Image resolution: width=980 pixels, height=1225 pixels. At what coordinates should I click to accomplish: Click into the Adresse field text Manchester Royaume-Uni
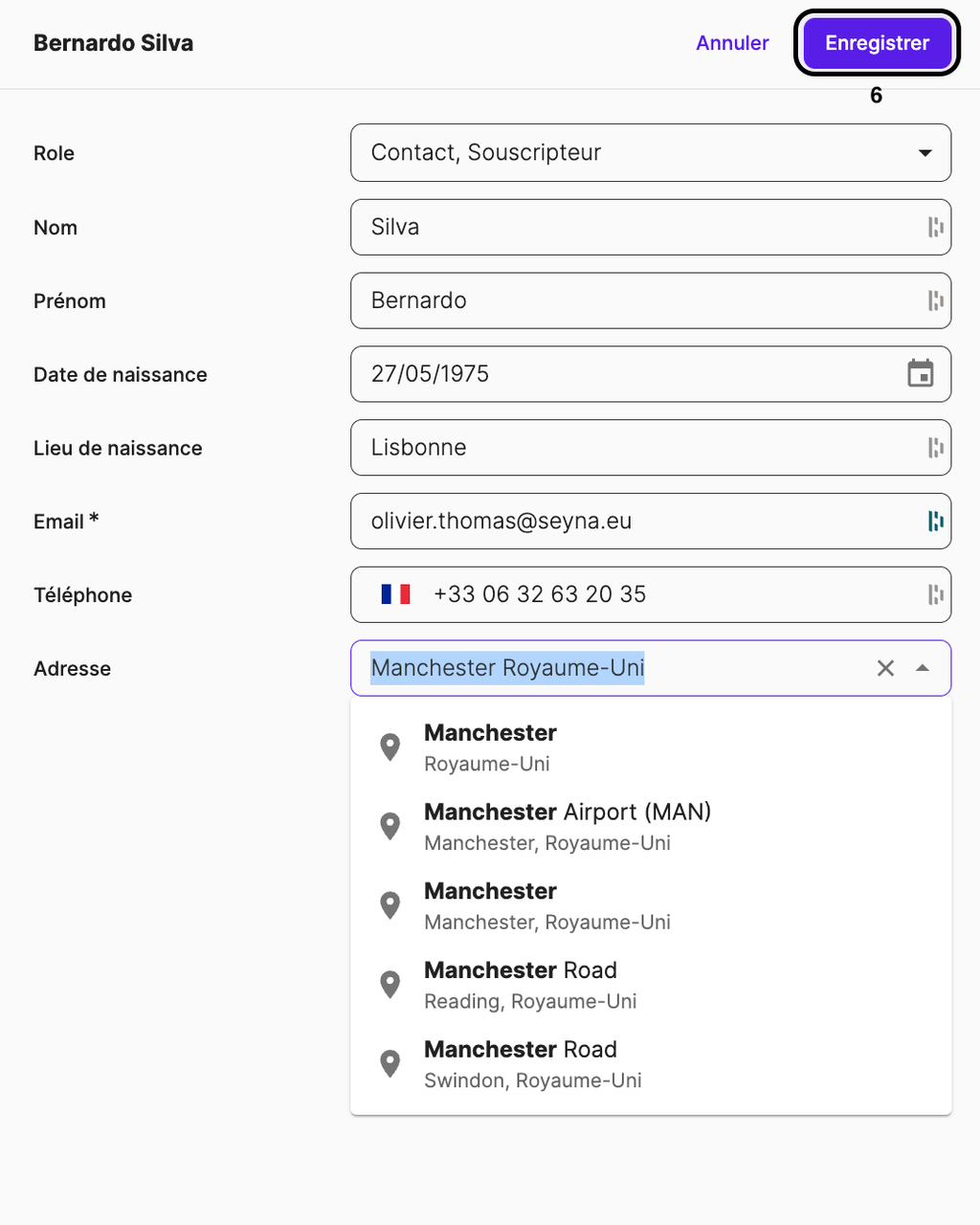(507, 668)
